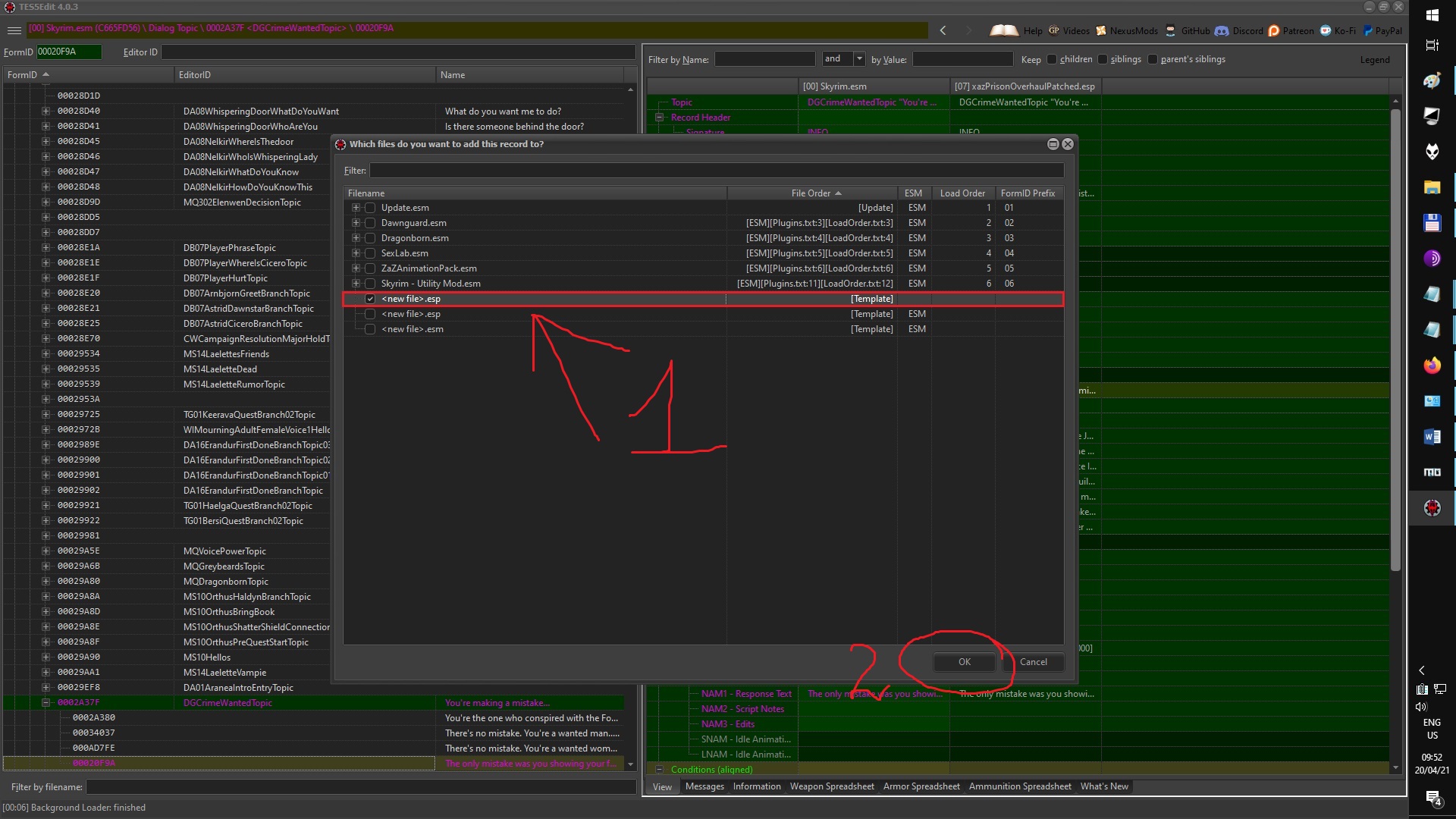Open the and/or filter dropdown
1456x819 pixels.
pyautogui.click(x=859, y=59)
